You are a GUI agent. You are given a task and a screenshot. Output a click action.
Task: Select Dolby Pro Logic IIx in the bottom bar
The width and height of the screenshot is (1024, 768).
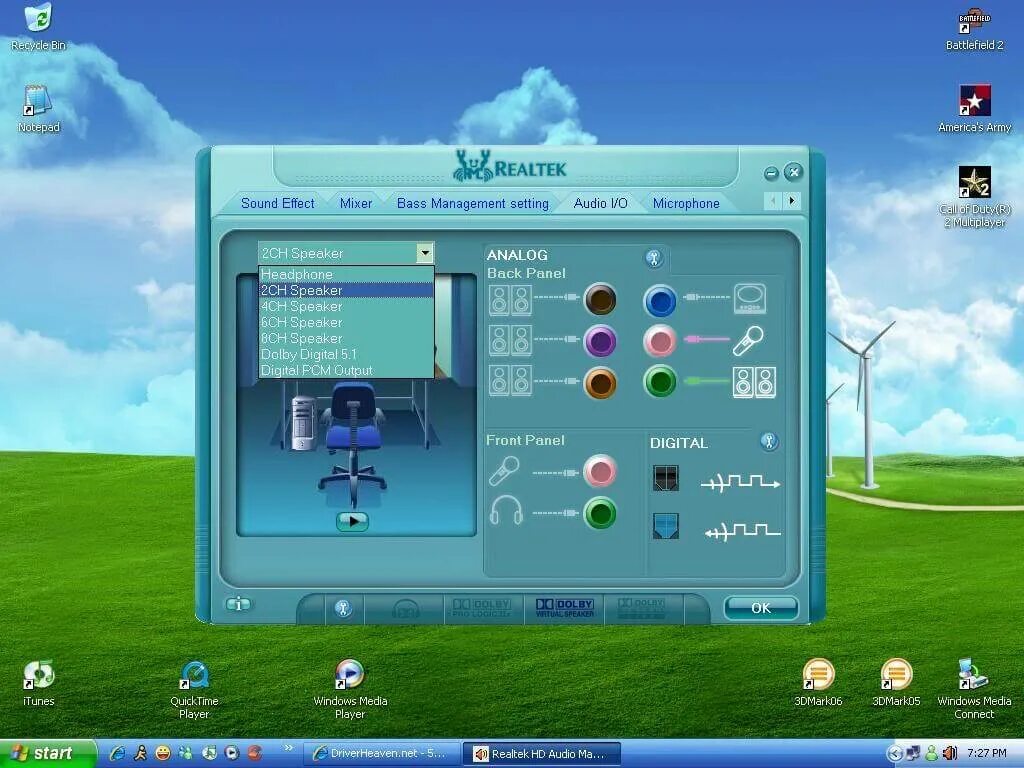[482, 608]
